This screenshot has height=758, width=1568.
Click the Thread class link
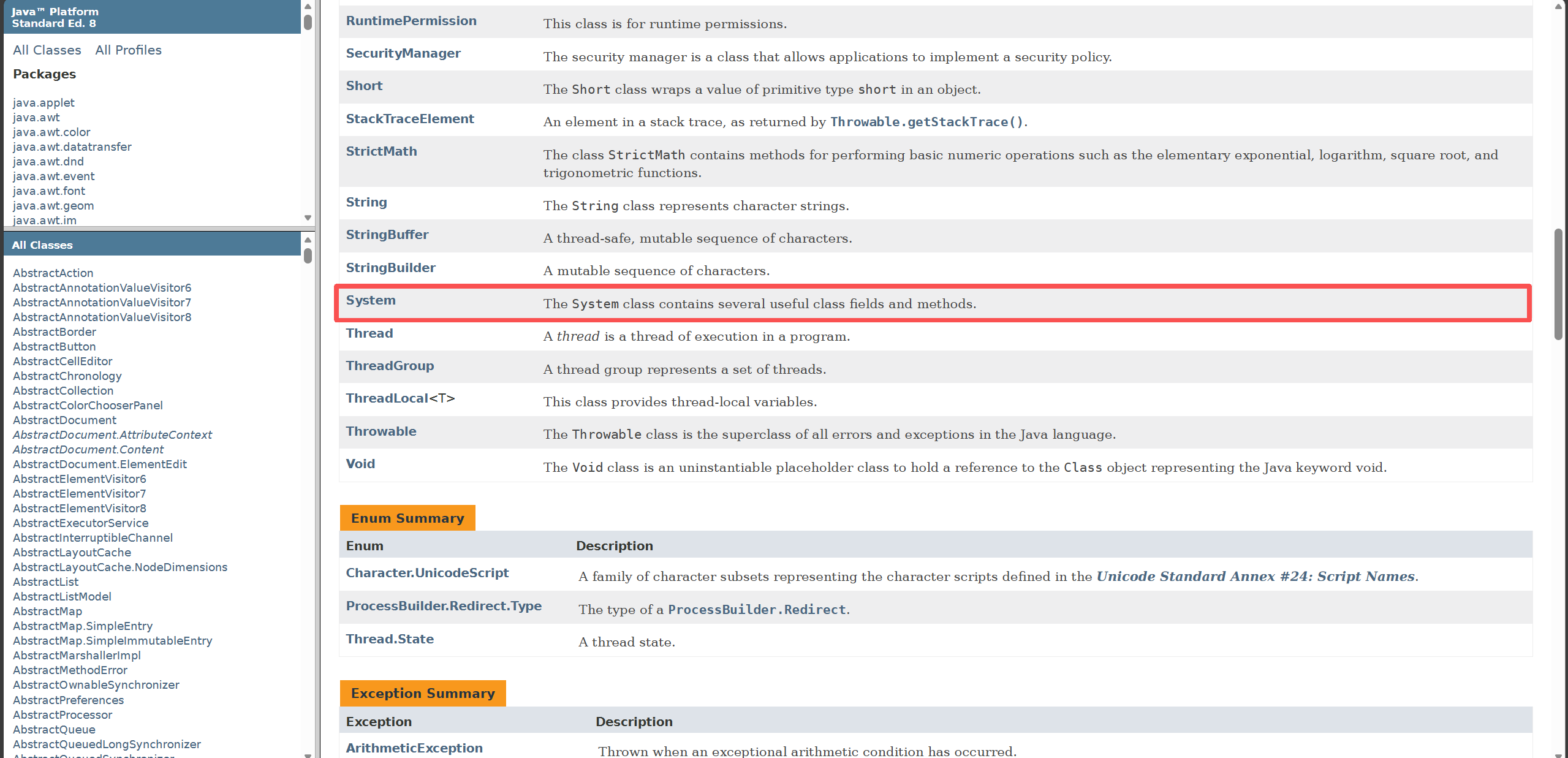369,333
